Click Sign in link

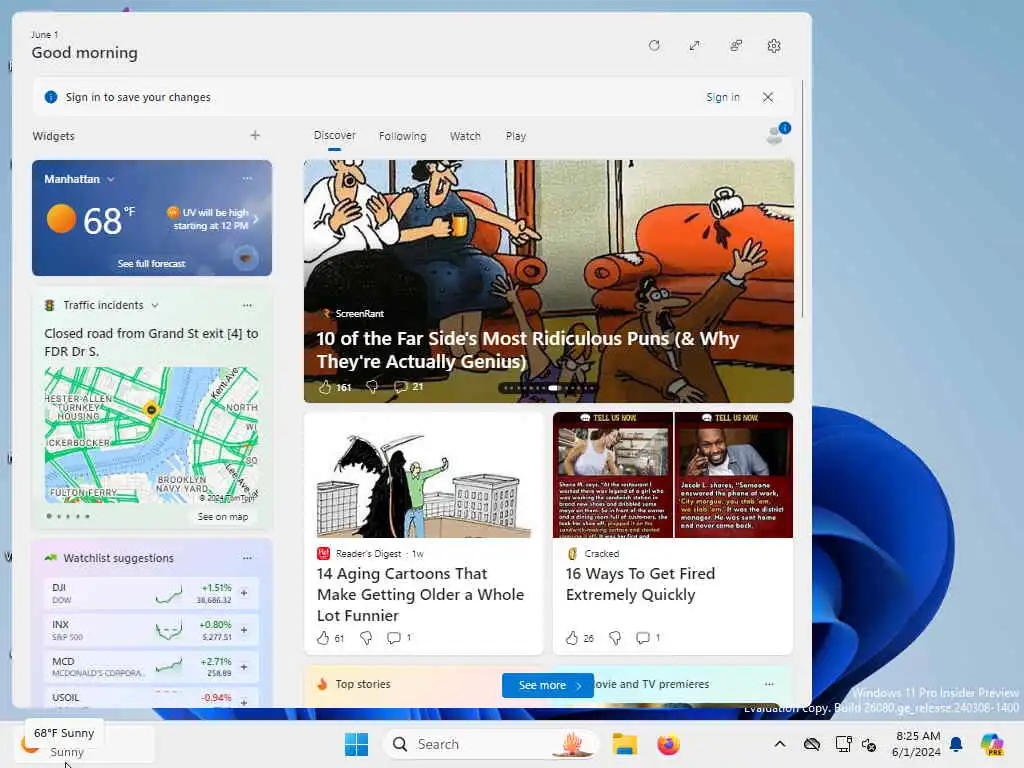pyautogui.click(x=722, y=97)
